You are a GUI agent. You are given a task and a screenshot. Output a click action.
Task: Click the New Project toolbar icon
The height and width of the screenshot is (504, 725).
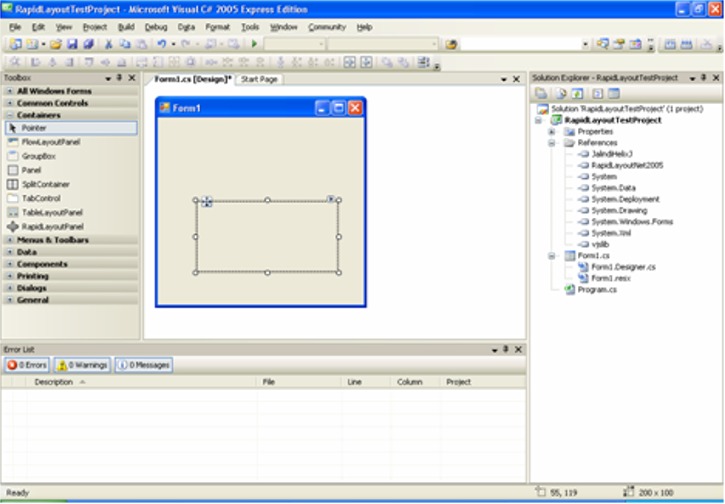coord(16,44)
